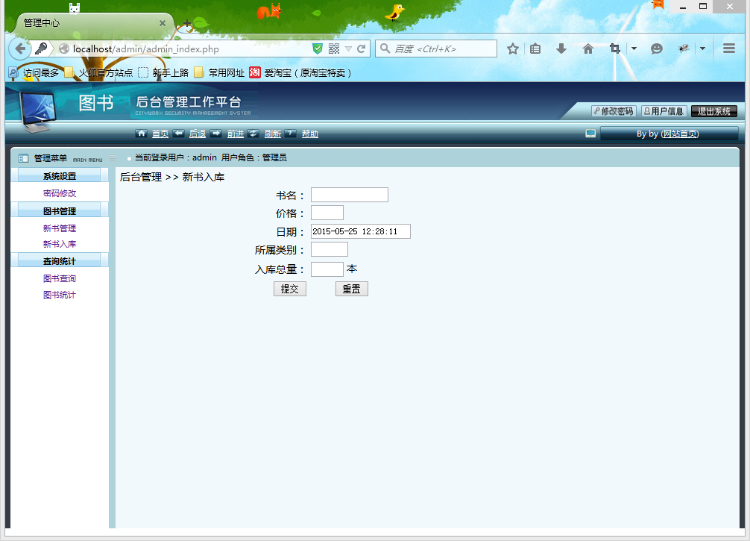Click the 帮助 navigation link
The image size is (750, 541).
pos(310,134)
